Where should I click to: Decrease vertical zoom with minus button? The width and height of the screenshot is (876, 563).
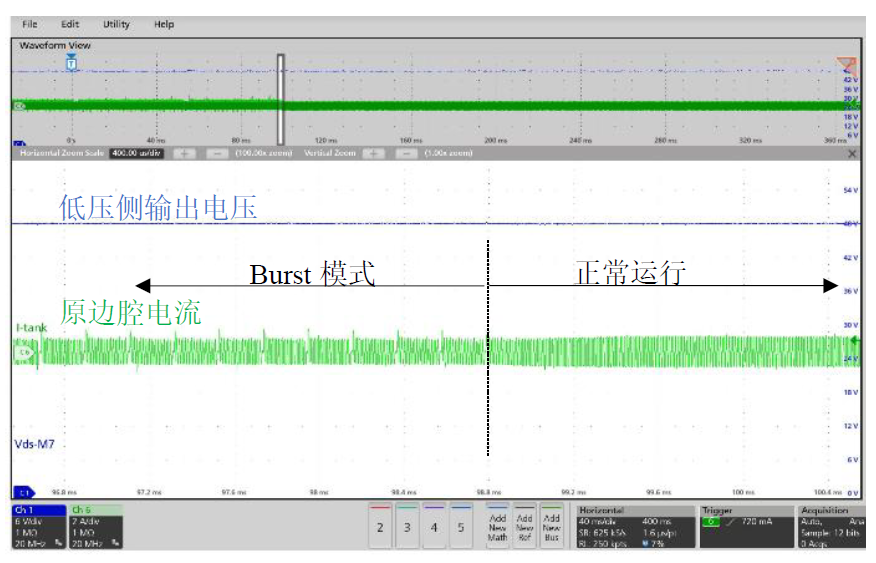(x=406, y=154)
